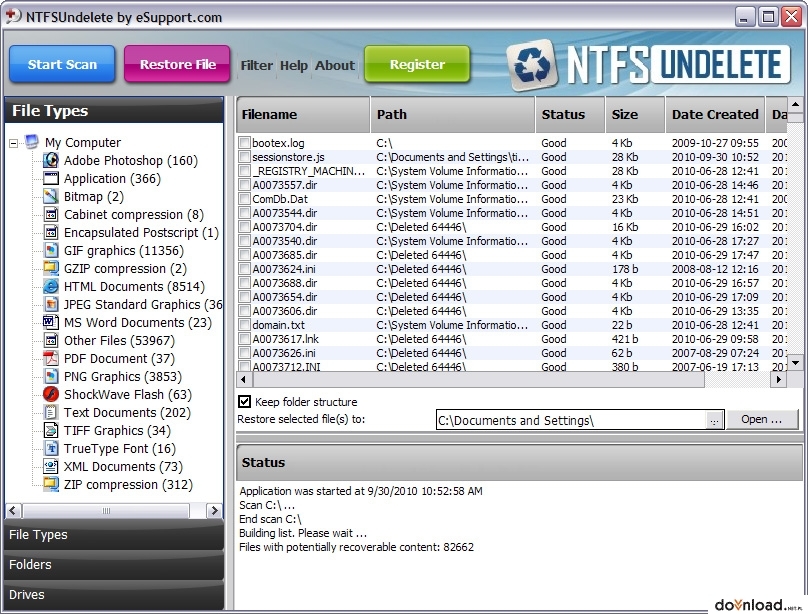Screen dimensions: 808x614
Task: Check the box for domain.txt
Action: tap(244, 325)
